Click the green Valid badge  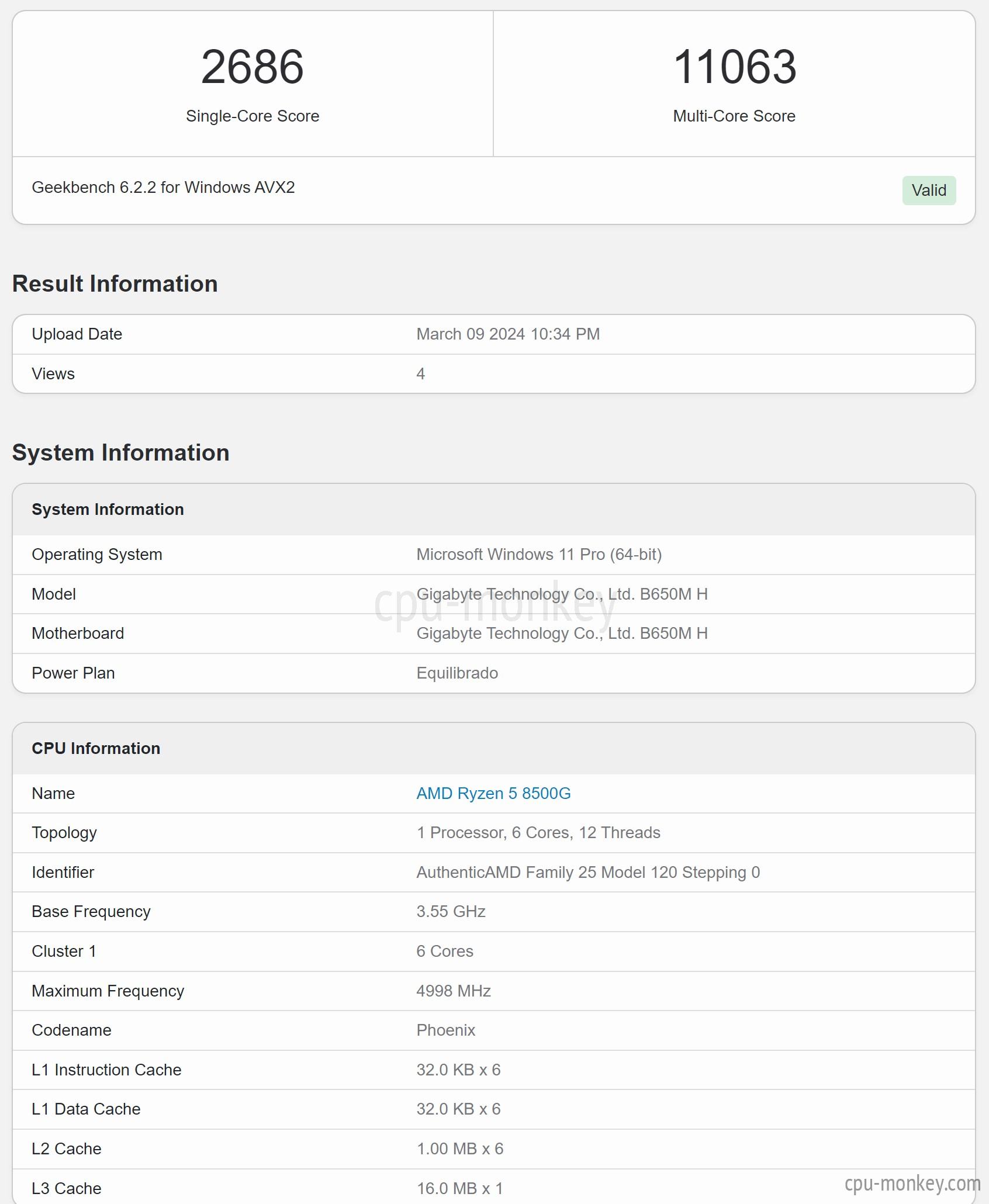pyautogui.click(x=929, y=191)
